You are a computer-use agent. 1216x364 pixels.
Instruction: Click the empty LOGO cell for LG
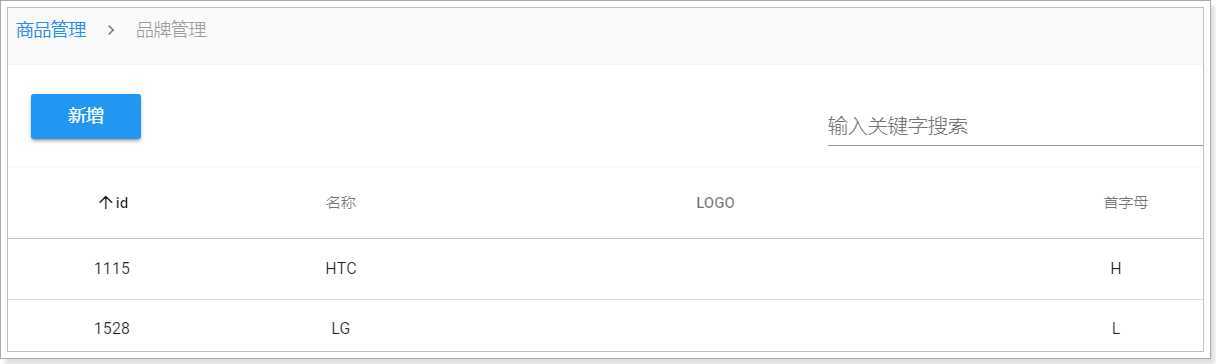pos(715,327)
